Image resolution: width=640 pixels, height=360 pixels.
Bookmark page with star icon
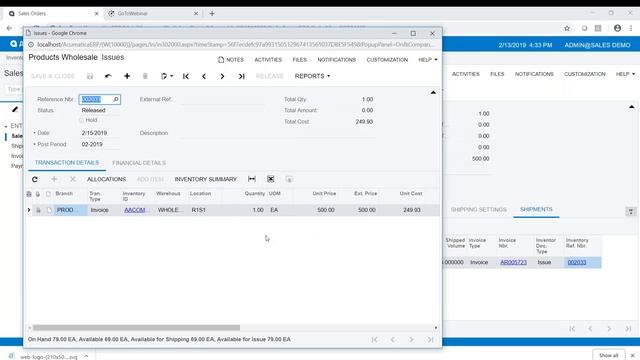coord(567,28)
